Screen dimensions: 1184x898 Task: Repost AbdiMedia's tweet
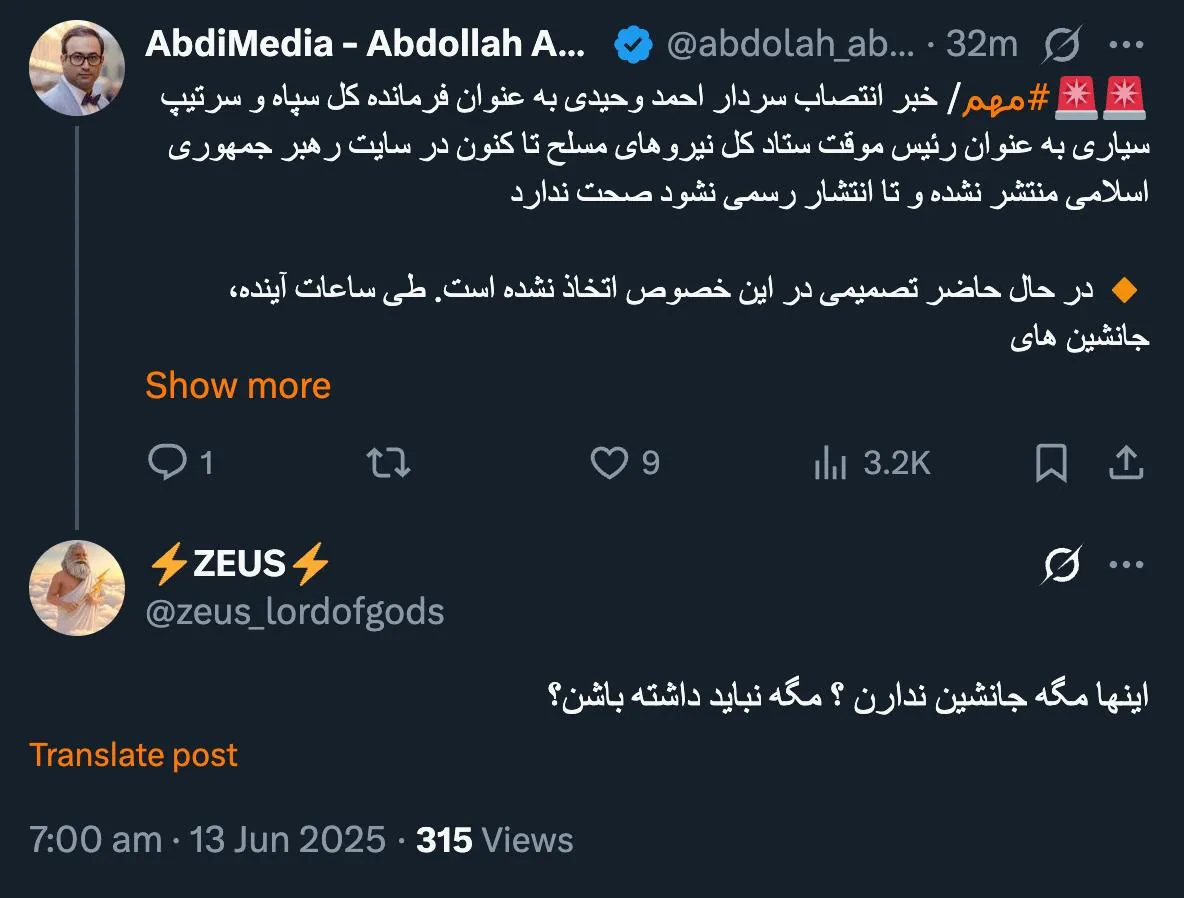(388, 462)
